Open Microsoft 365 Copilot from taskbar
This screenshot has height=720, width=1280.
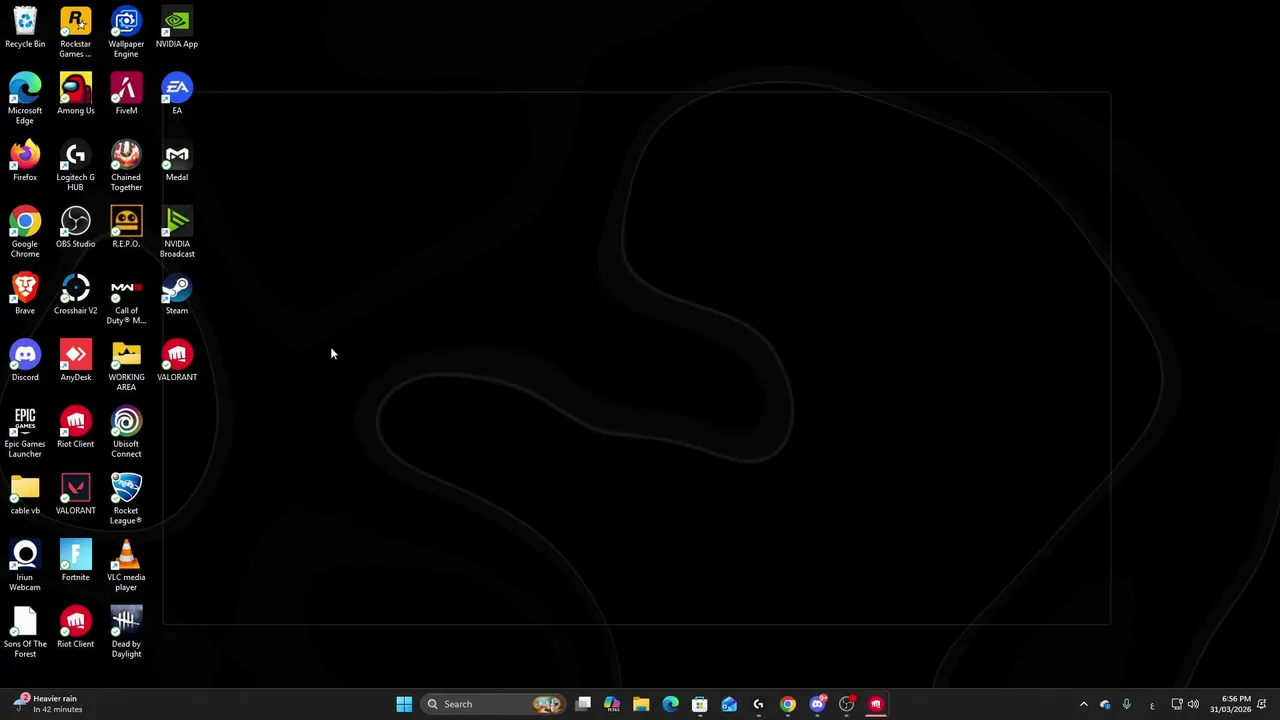(x=612, y=704)
